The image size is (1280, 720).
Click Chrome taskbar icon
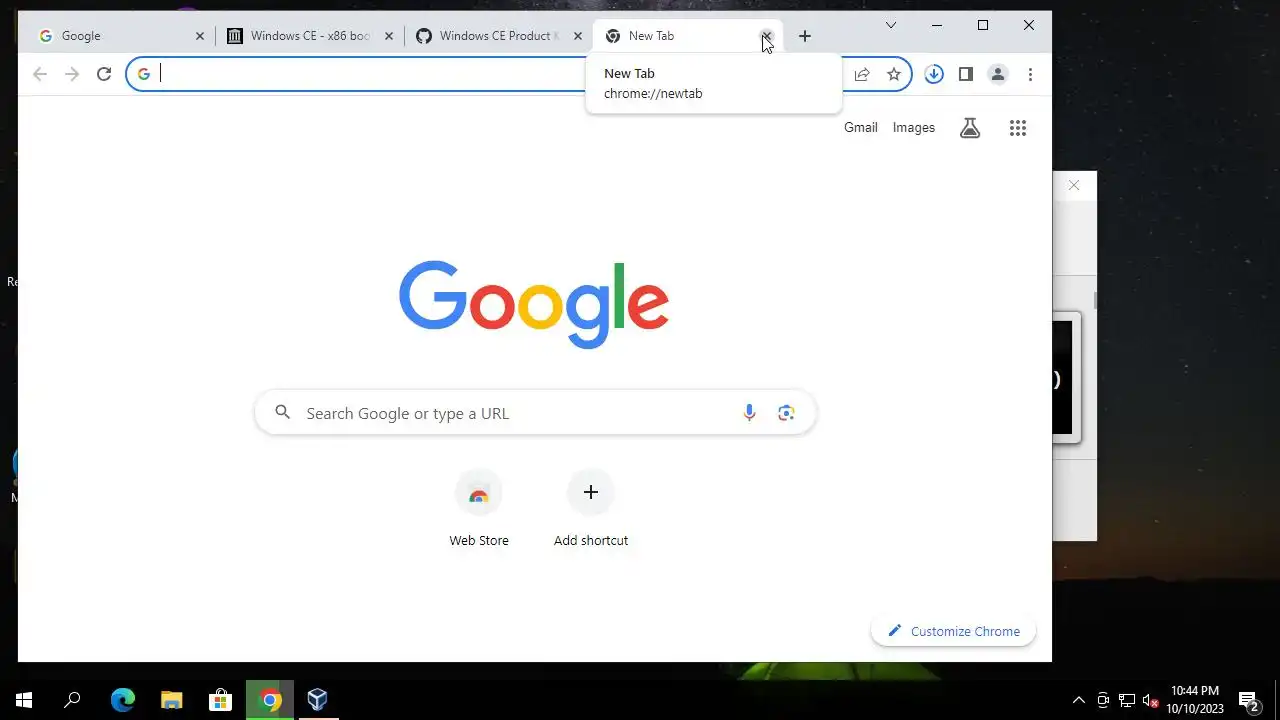(269, 700)
